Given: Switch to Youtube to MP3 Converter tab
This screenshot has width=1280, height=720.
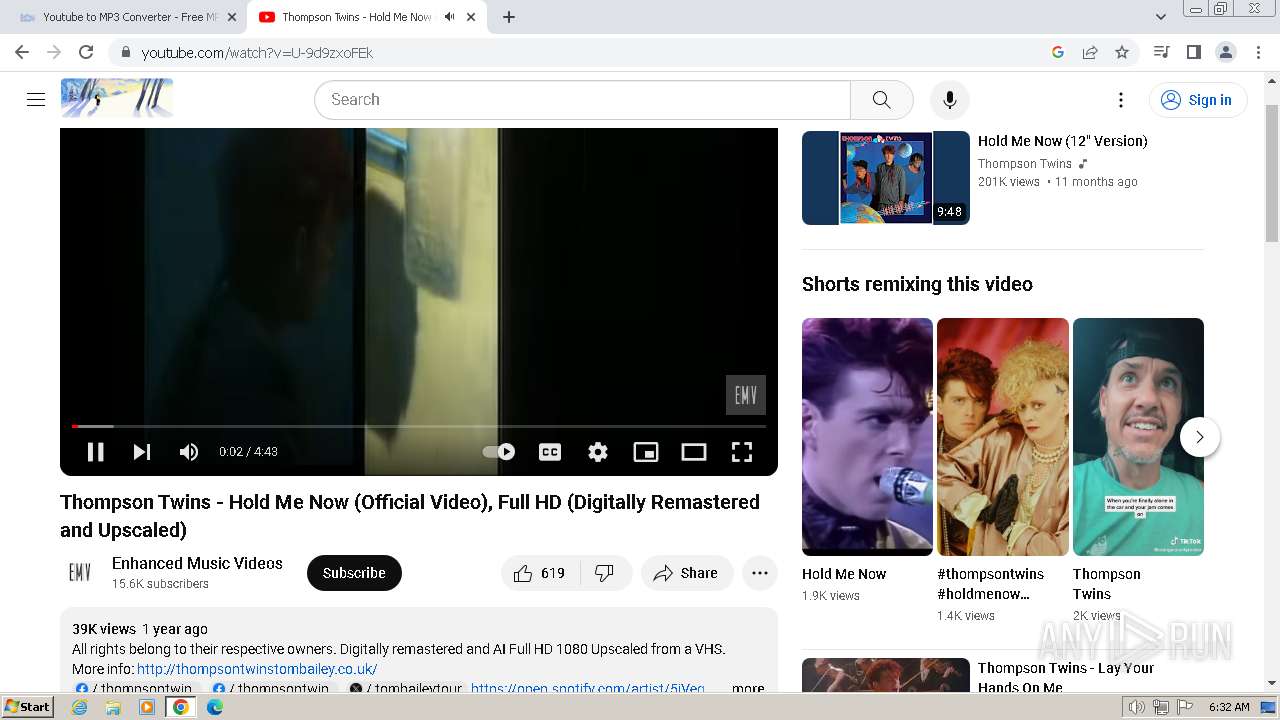Looking at the screenshot, I should pos(120,17).
